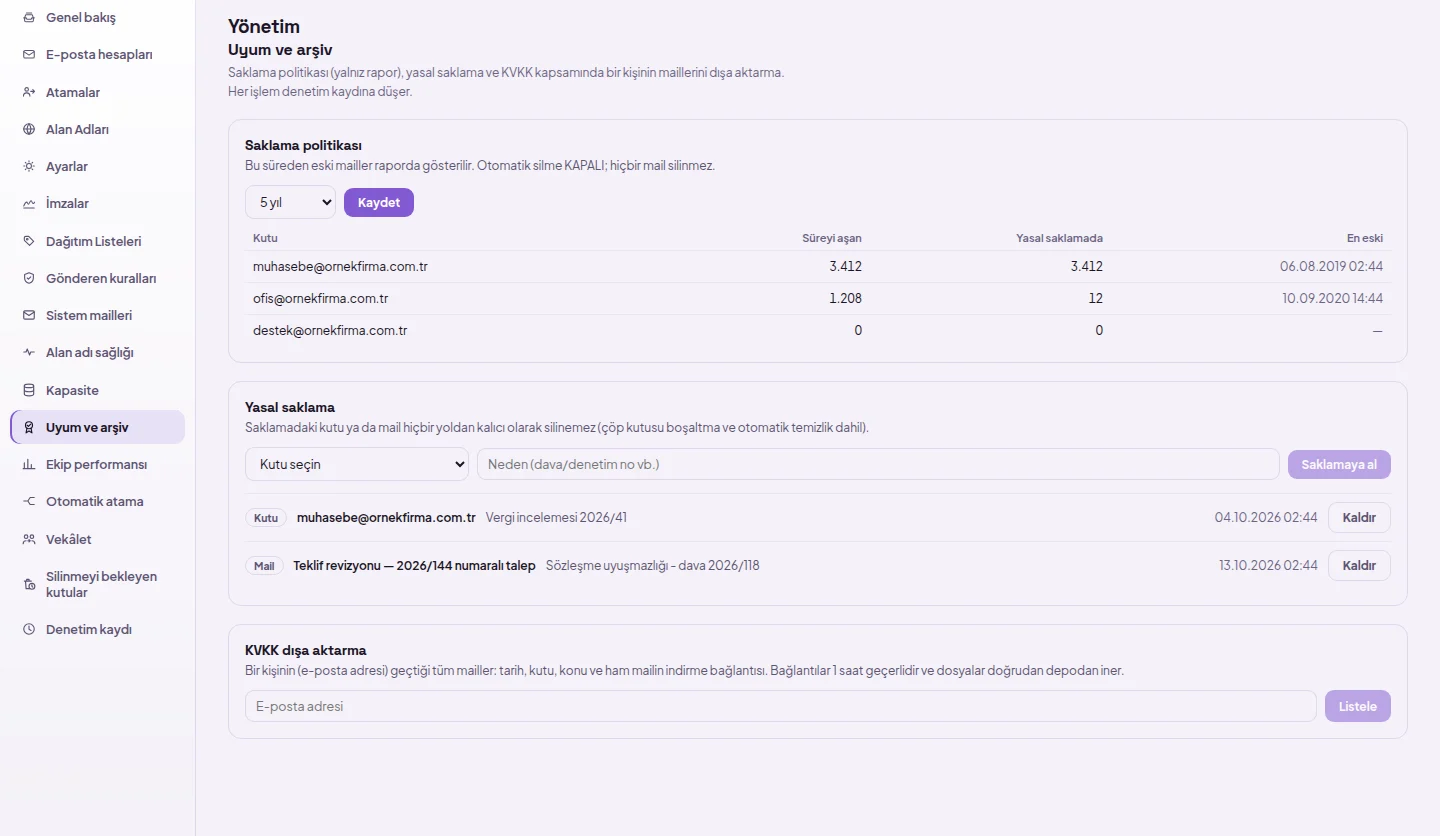Screen dimensions: 1440x836
Task: Select the Alan Adları globe icon
Action: [29, 129]
